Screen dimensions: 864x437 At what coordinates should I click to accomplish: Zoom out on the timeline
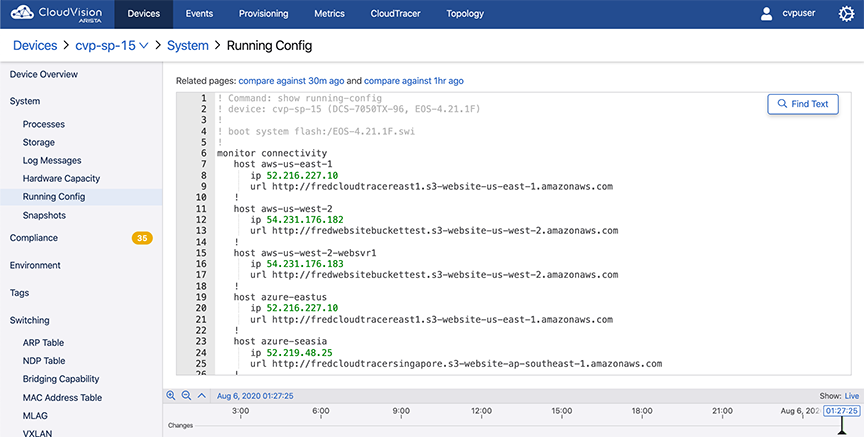click(186, 395)
